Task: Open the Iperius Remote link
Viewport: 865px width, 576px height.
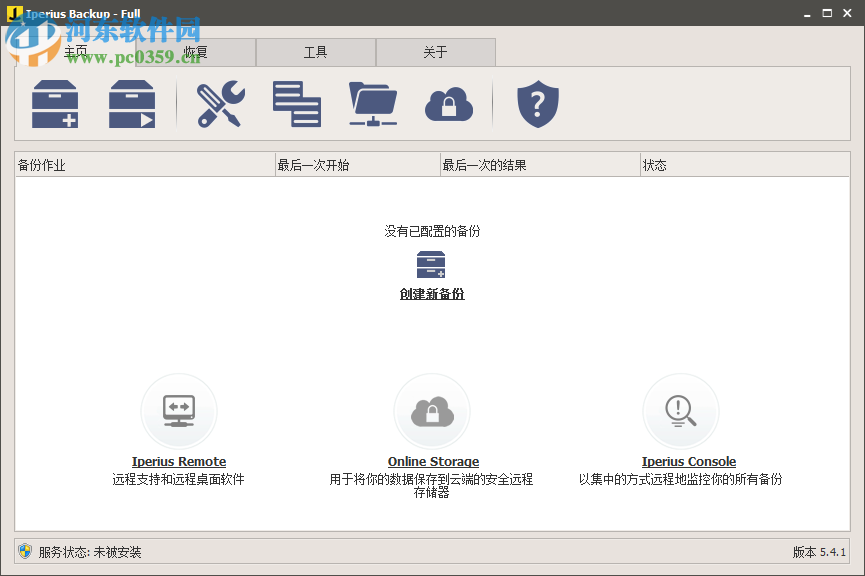Action: click(x=178, y=461)
